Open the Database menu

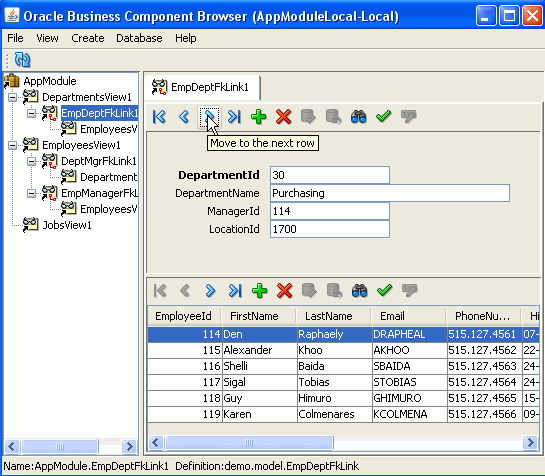(x=139, y=38)
